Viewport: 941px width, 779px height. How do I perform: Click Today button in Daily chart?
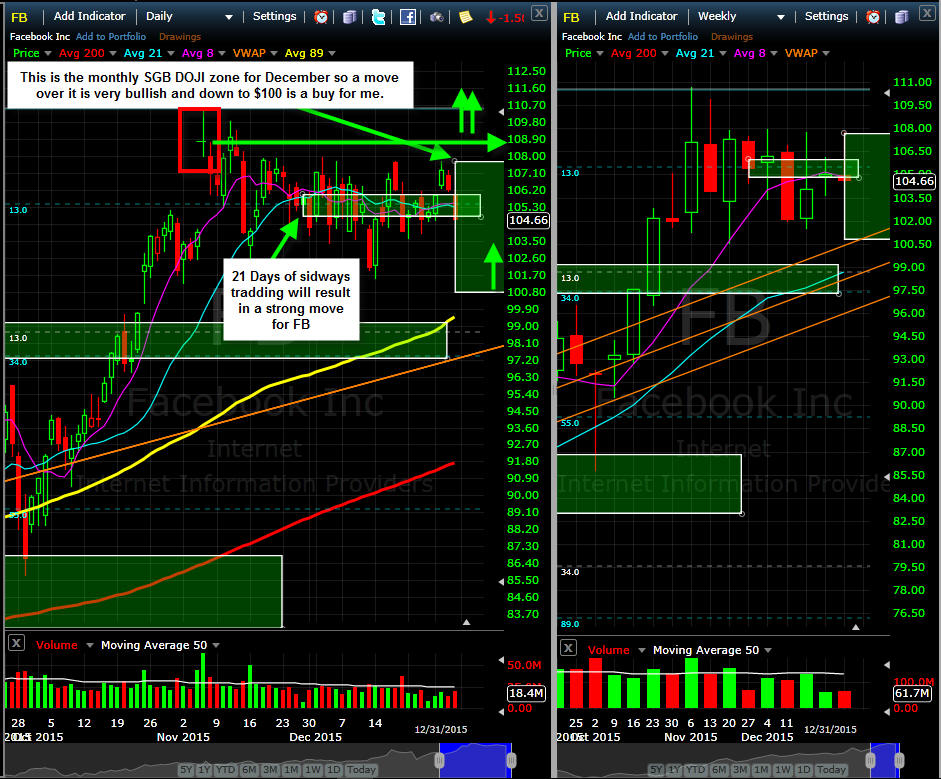361,769
